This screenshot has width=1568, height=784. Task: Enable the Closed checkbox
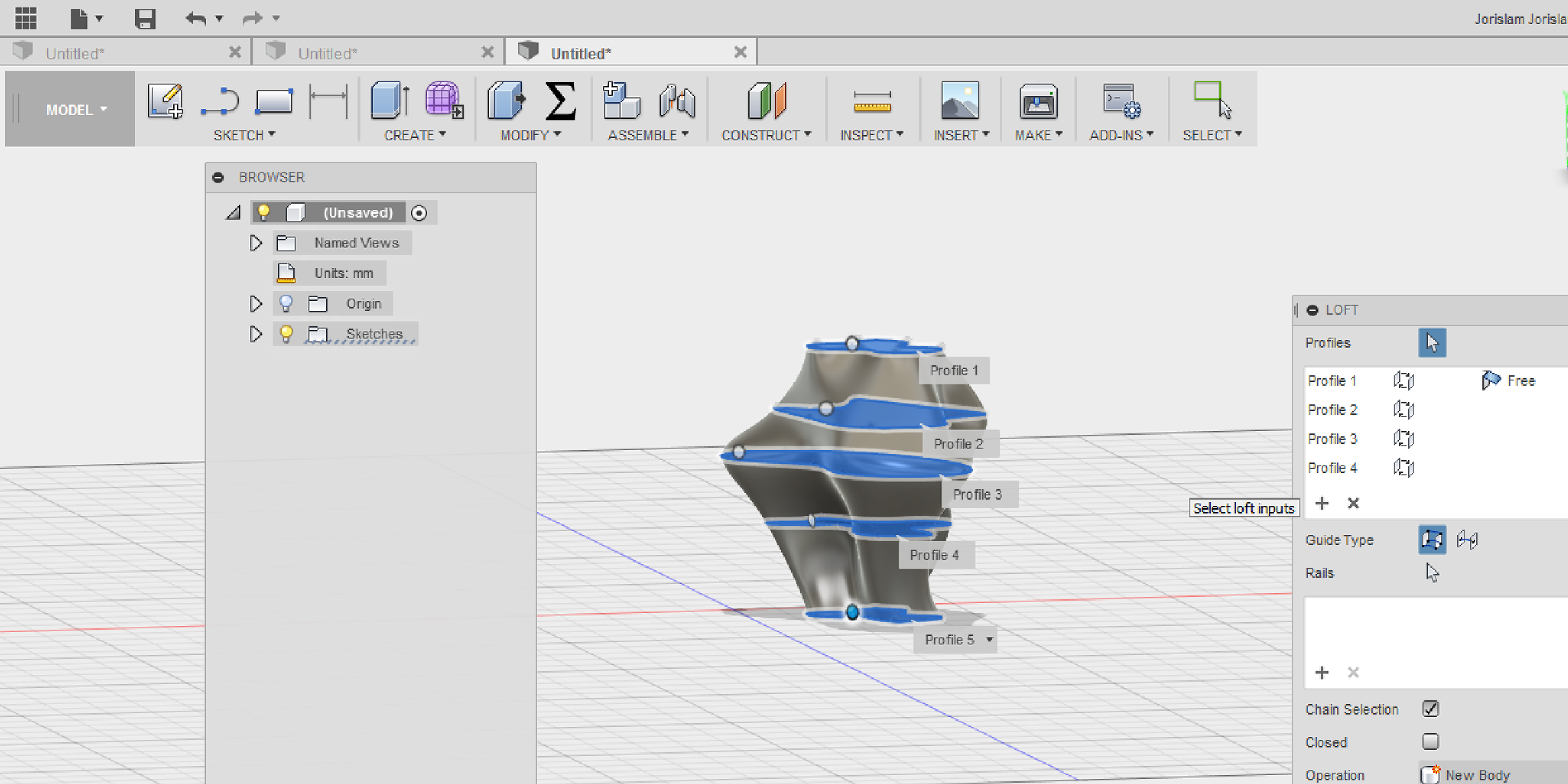pyautogui.click(x=1430, y=742)
